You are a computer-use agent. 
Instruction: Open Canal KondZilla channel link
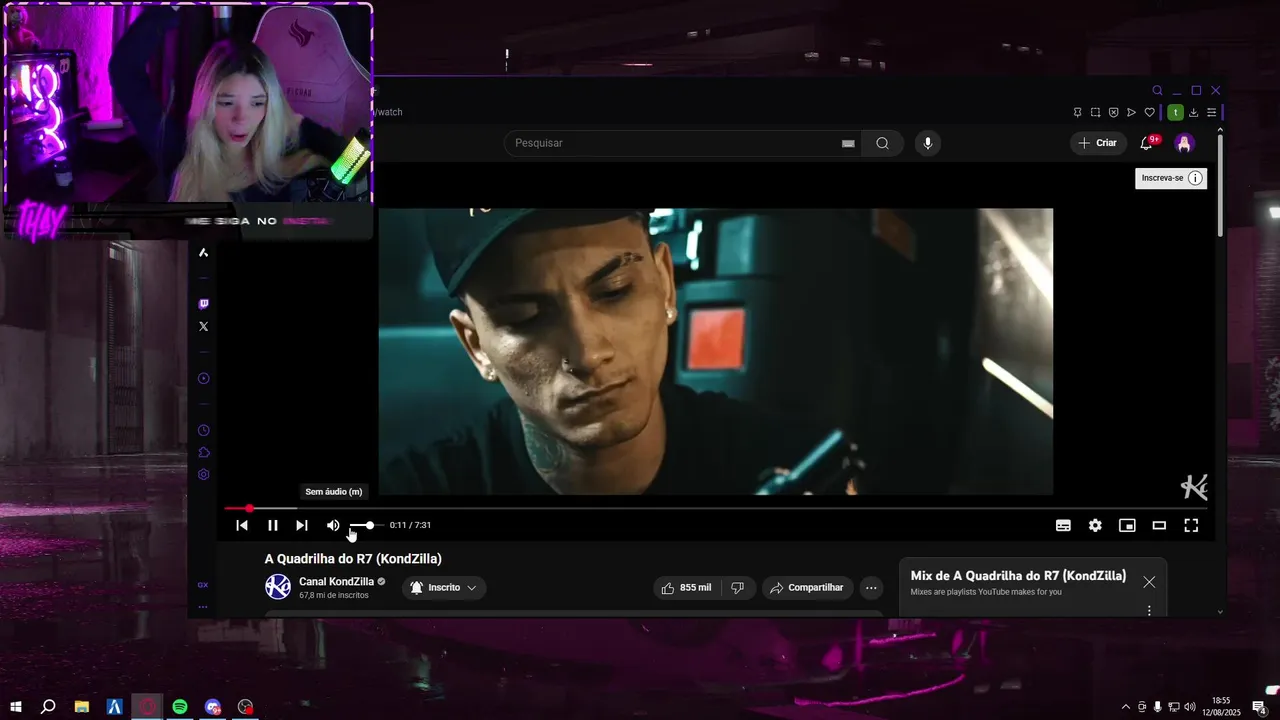(336, 581)
